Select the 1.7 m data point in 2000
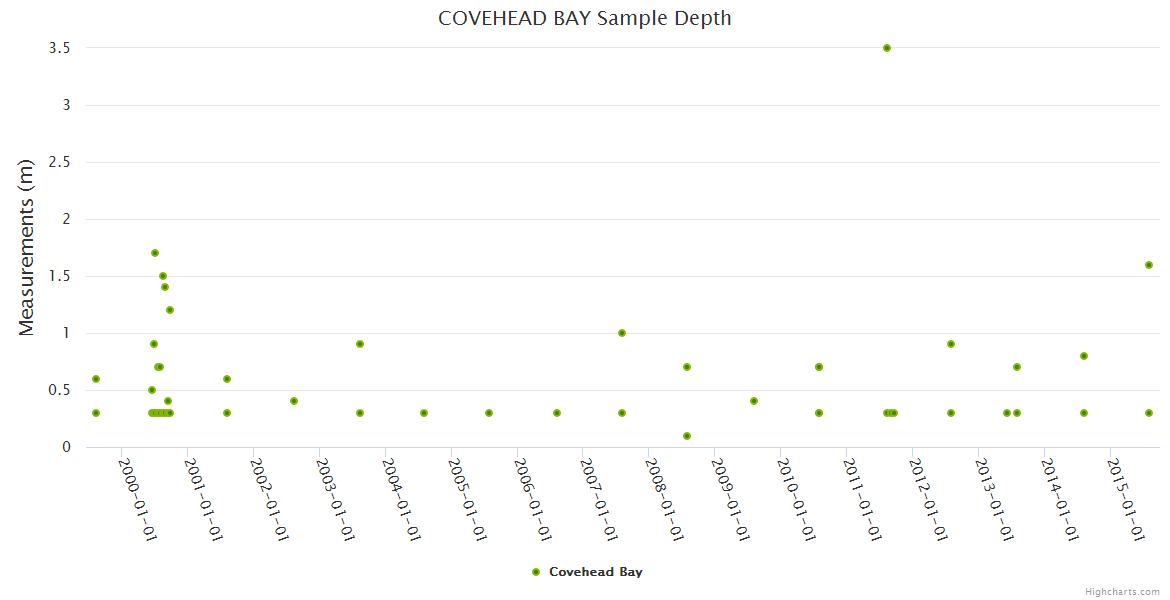Viewport: 1170px width, 600px height. click(155, 253)
